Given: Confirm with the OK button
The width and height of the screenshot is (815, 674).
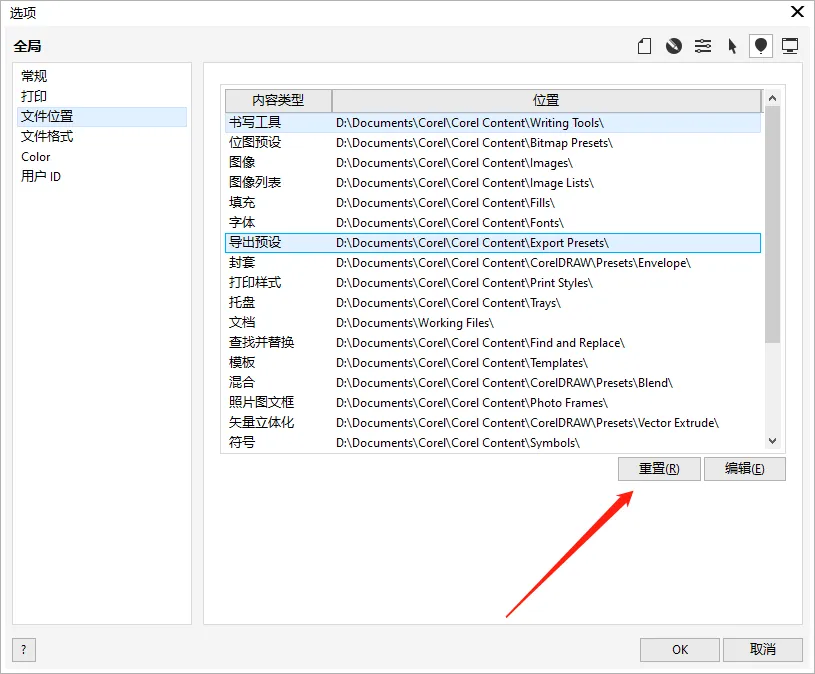Looking at the screenshot, I should tap(680, 649).
